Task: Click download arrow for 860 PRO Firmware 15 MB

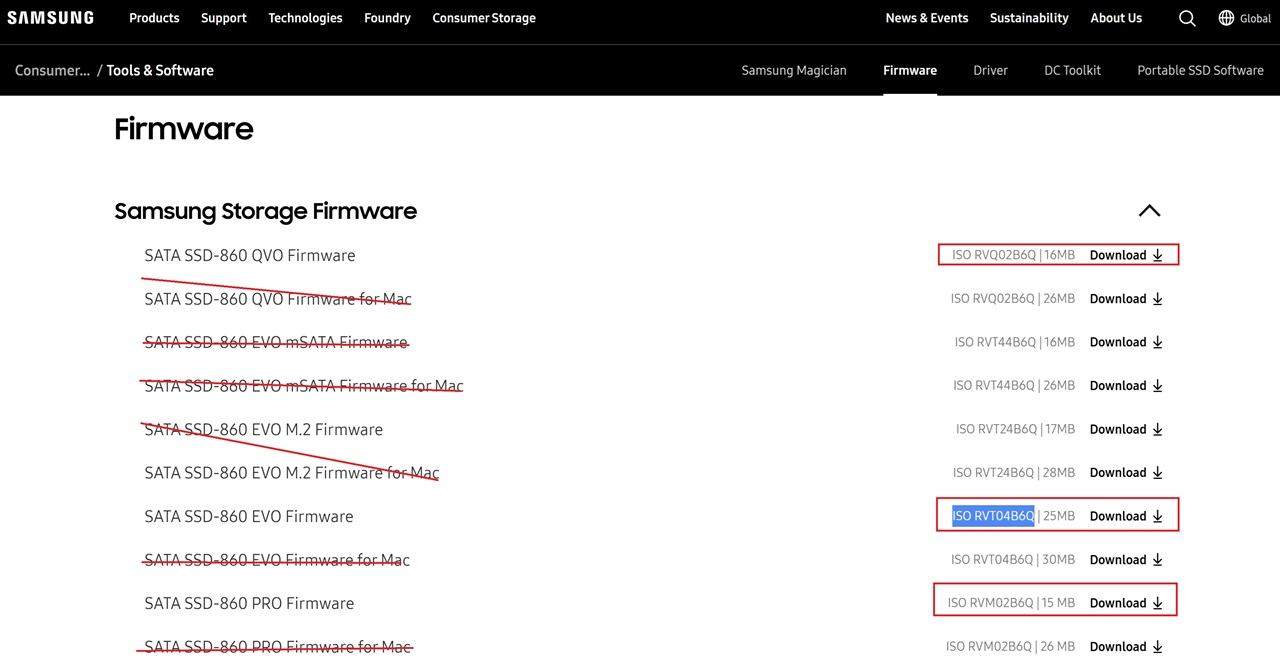Action: (1157, 603)
